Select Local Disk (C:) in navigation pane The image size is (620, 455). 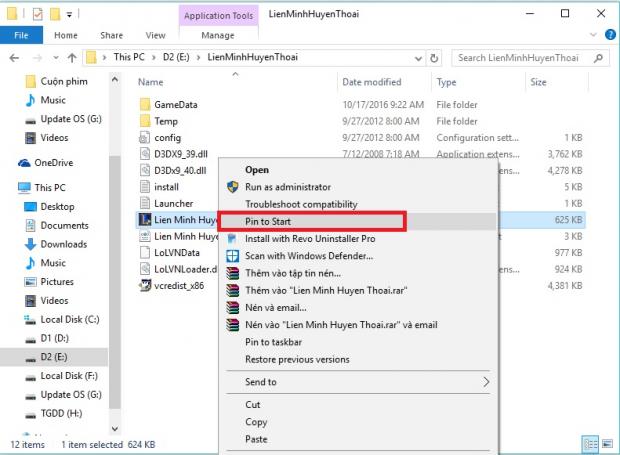pyautogui.click(x=70, y=319)
